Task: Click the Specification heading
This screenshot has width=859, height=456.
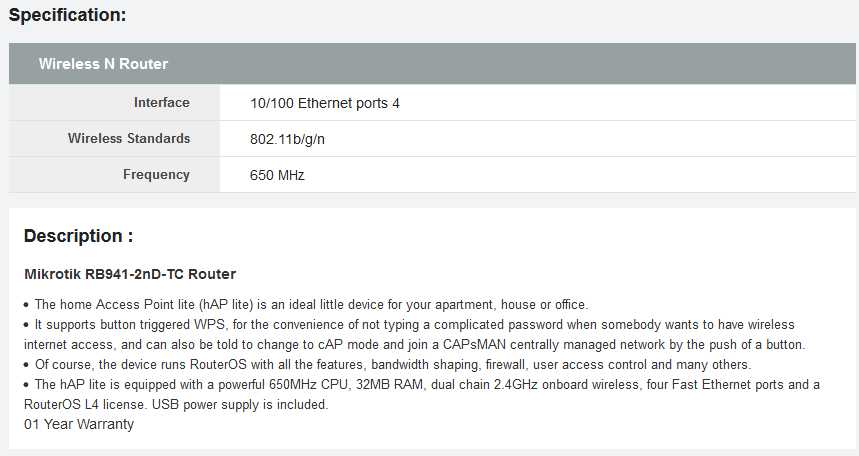Action: [67, 15]
